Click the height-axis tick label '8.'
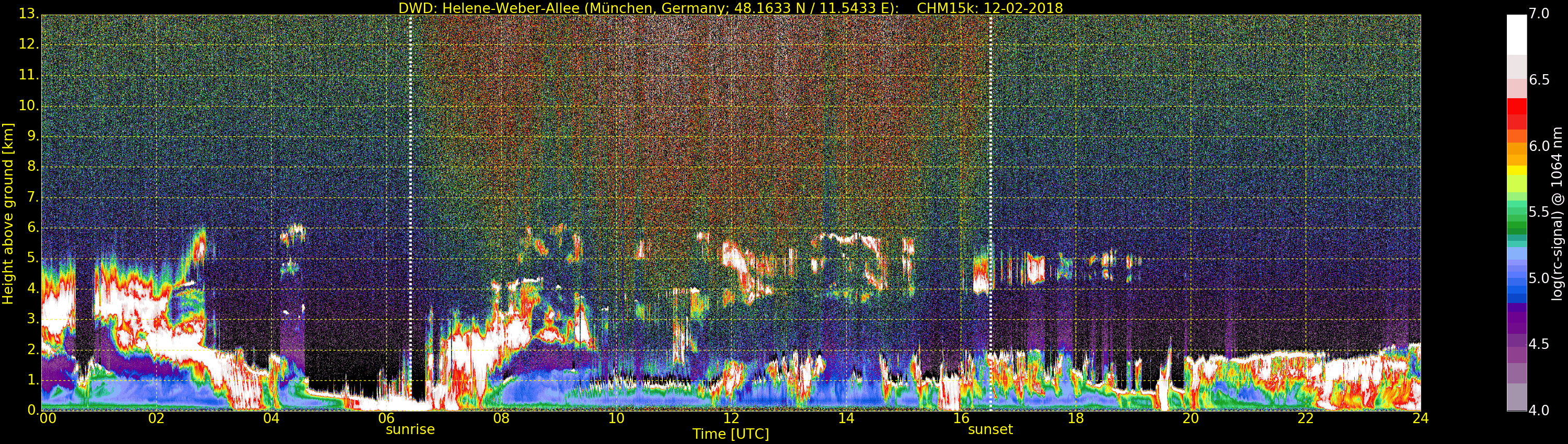 33,167
